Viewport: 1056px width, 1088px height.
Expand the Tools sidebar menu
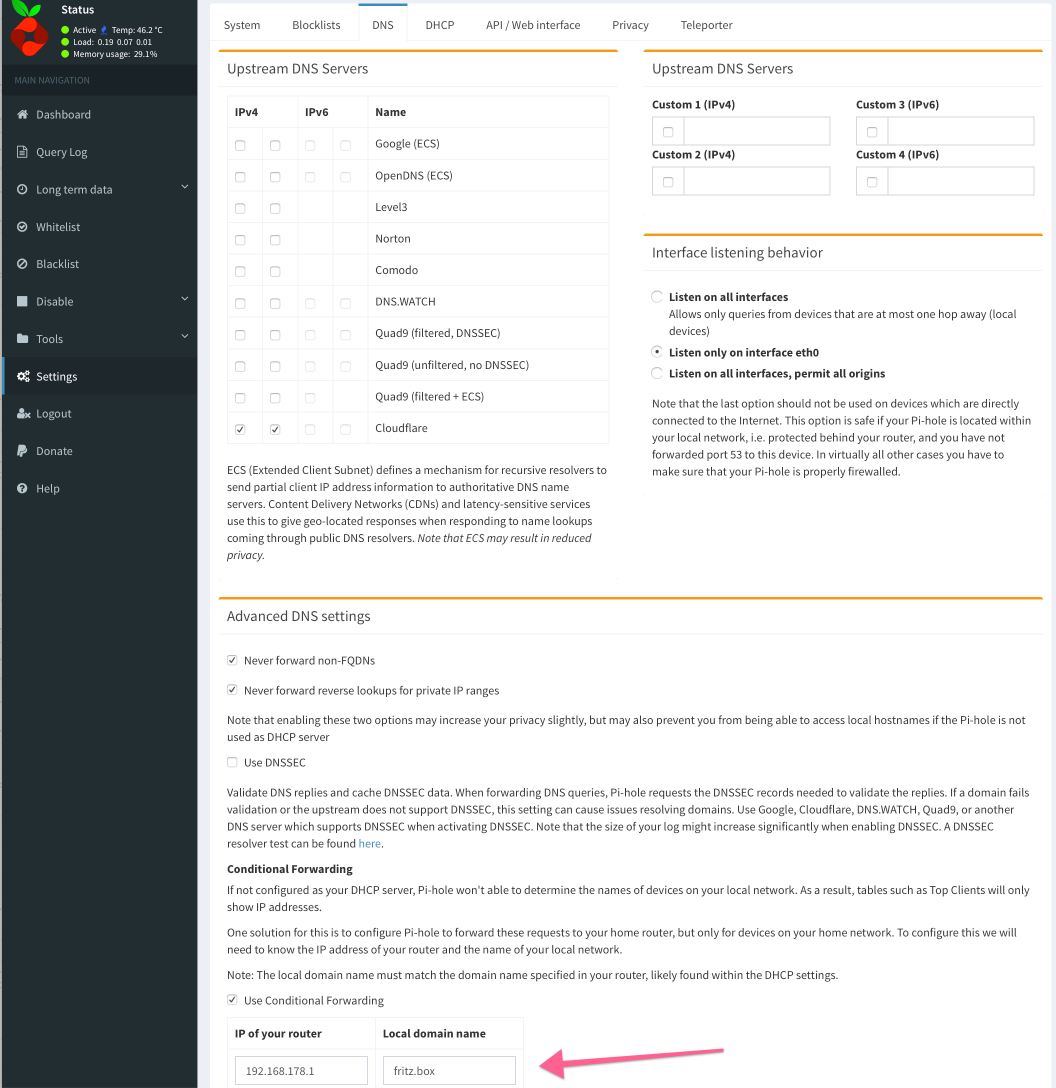(x=184, y=338)
